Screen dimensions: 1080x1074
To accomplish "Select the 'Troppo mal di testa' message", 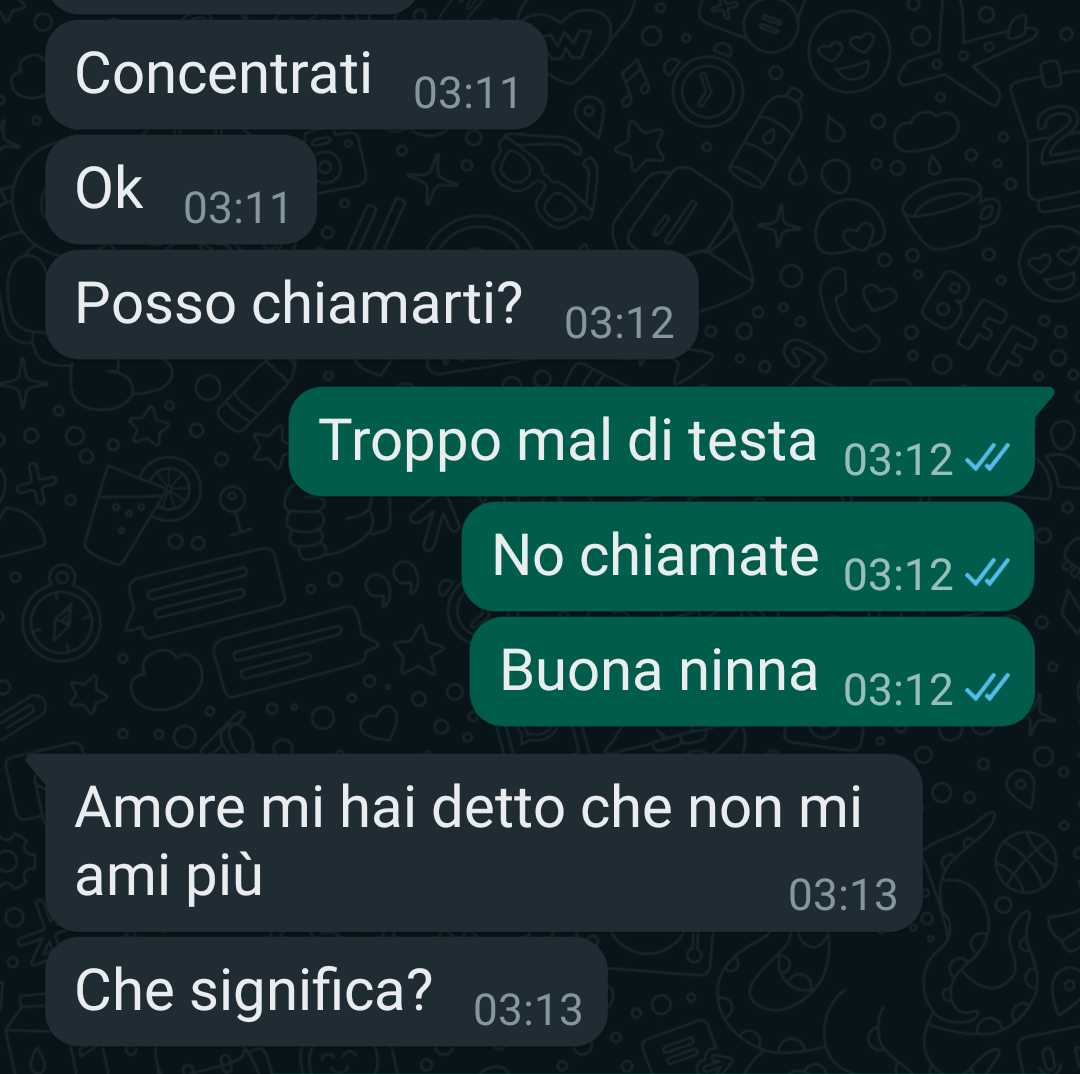I will coord(663,441).
